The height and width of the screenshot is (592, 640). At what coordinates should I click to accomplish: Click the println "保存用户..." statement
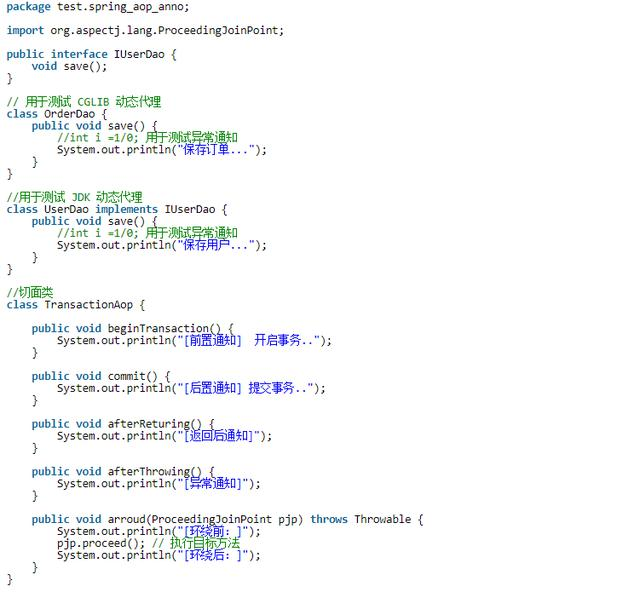[x=162, y=245]
